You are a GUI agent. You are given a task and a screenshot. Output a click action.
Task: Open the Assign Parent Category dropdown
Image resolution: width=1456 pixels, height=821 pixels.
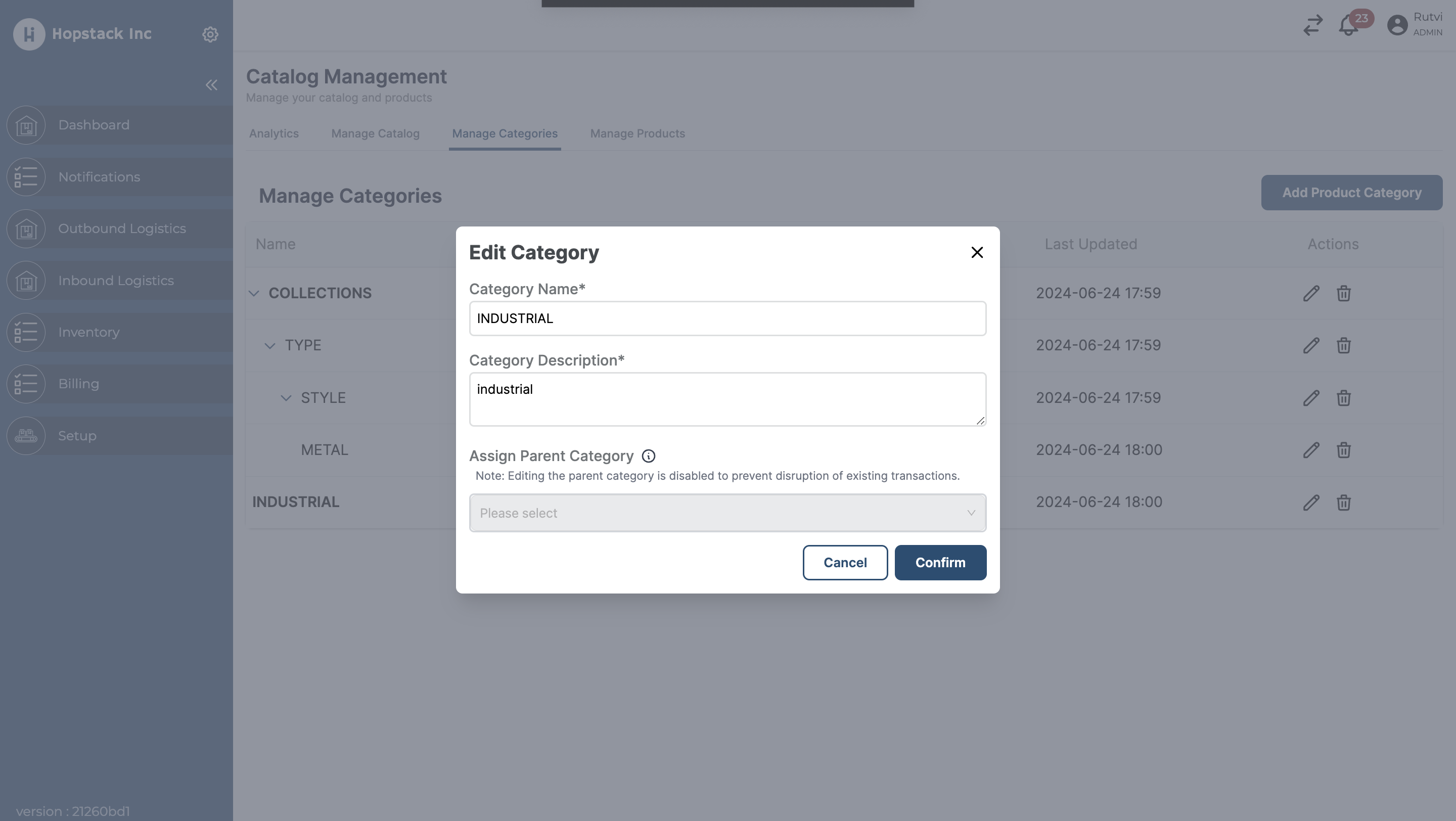pos(727,512)
